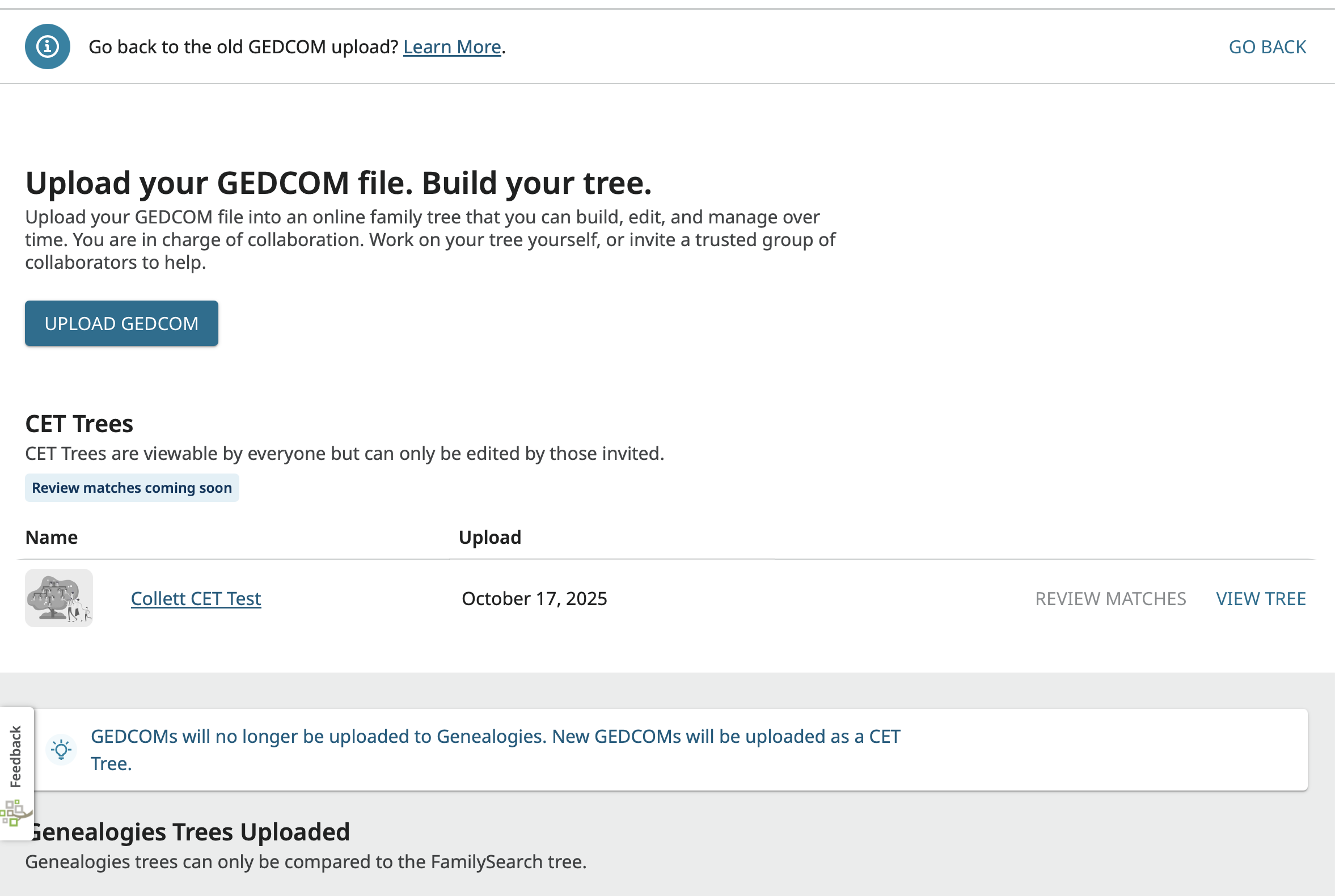Click the blue info circle icon

coord(48,47)
